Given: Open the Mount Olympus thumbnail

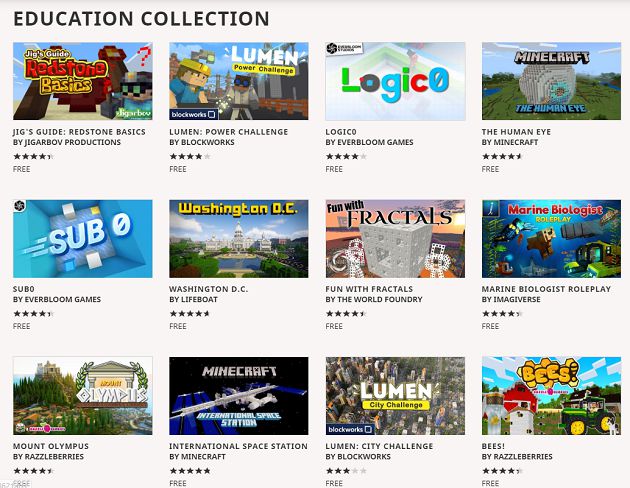Looking at the screenshot, I should point(83,396).
